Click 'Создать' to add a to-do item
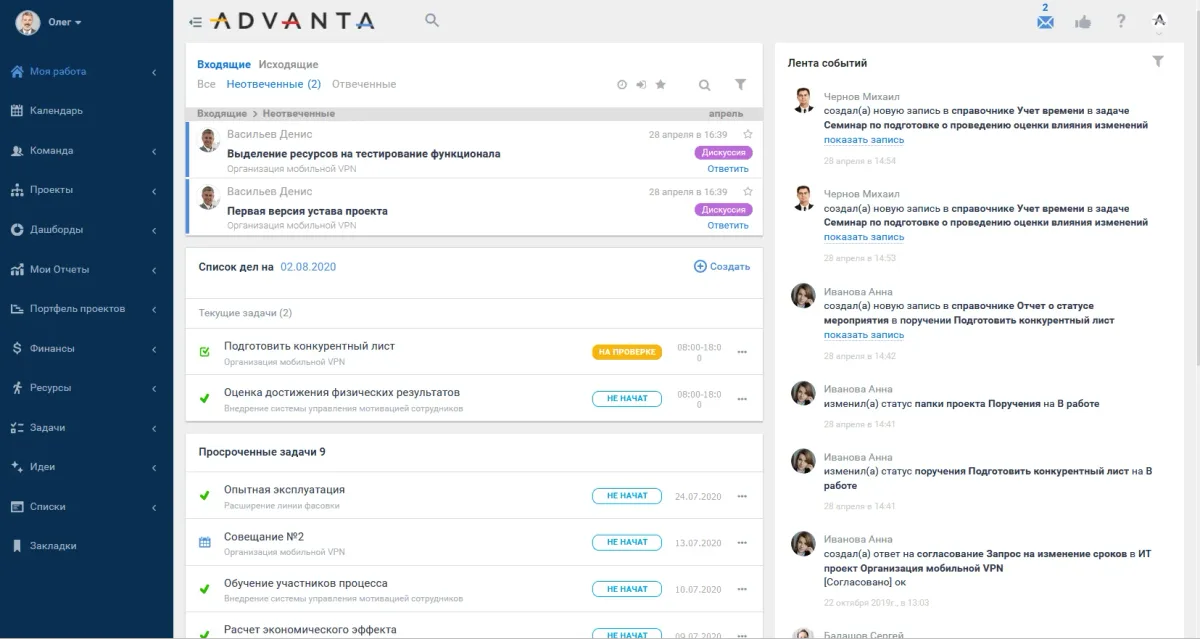Viewport: 1200px width, 642px height. point(722,267)
